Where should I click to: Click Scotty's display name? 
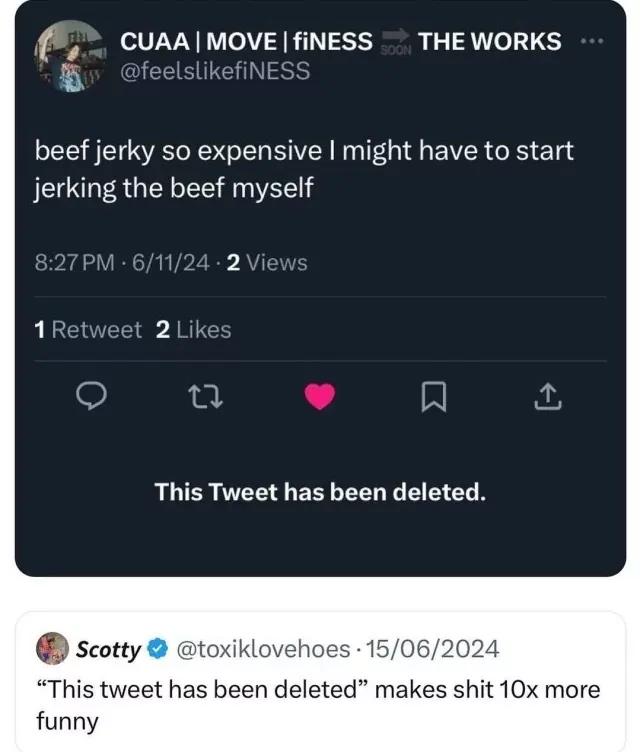coord(108,649)
